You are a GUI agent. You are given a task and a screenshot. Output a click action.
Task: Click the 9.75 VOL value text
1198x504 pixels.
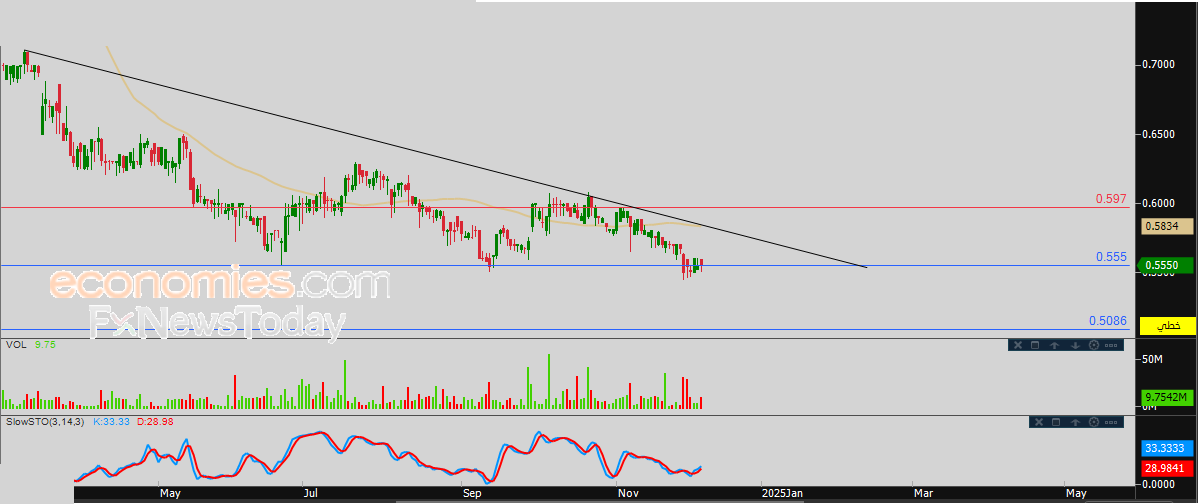(x=44, y=345)
